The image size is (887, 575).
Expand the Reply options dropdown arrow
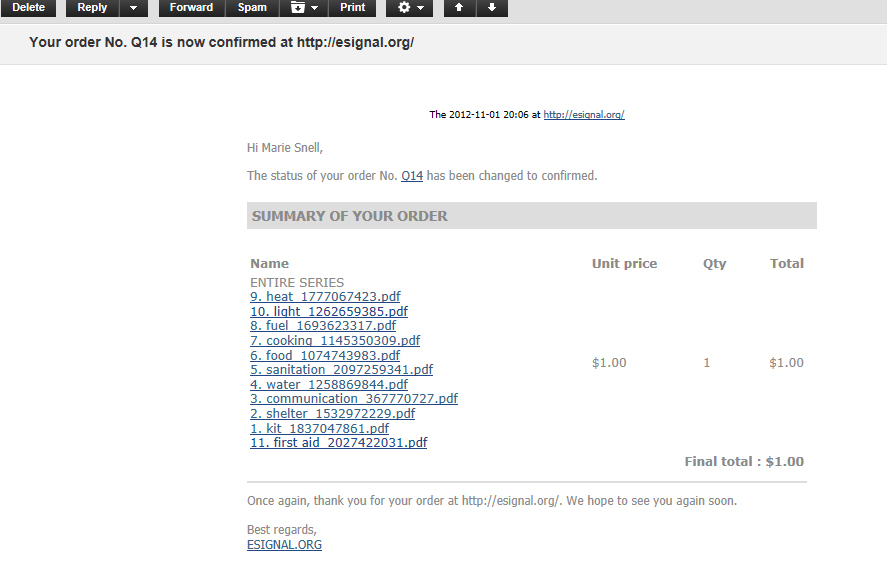coord(134,8)
